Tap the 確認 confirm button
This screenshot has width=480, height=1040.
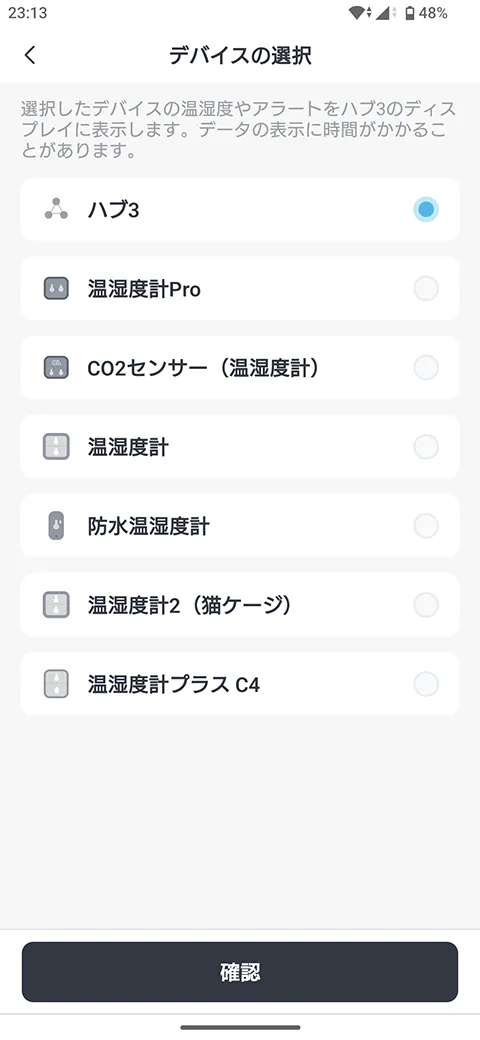coord(240,972)
